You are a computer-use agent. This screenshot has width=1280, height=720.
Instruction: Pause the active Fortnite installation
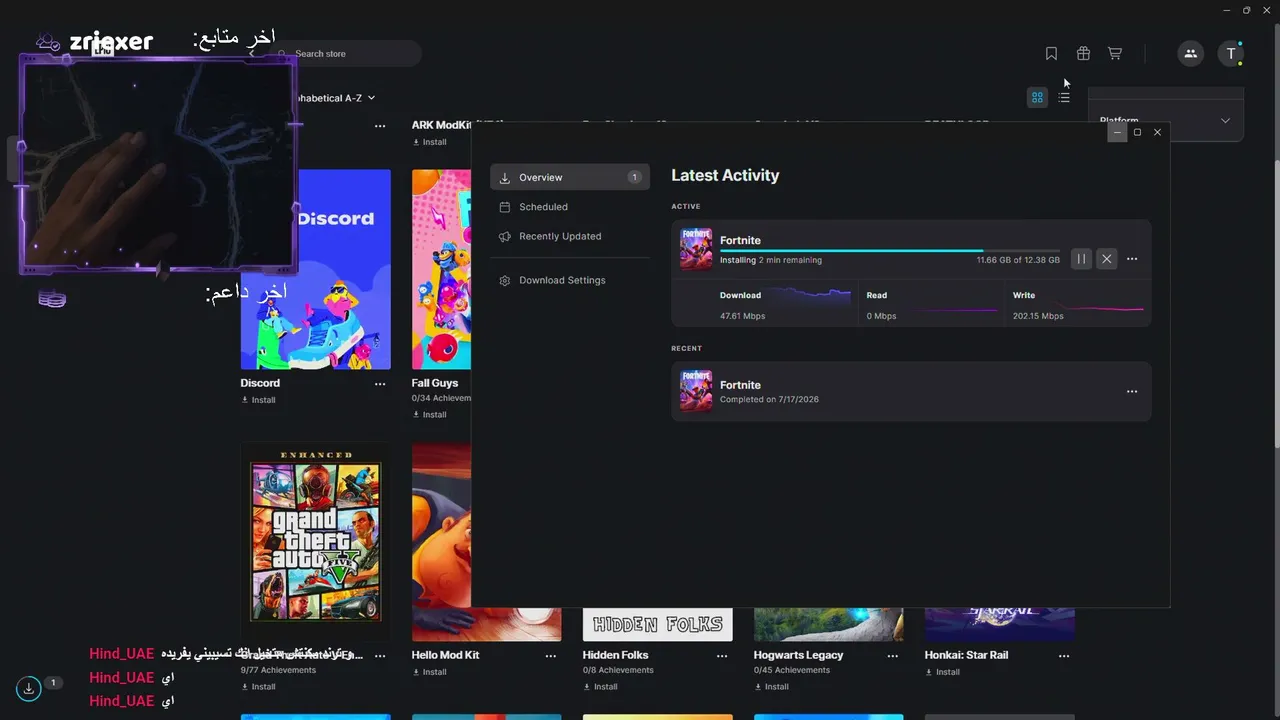click(1081, 259)
